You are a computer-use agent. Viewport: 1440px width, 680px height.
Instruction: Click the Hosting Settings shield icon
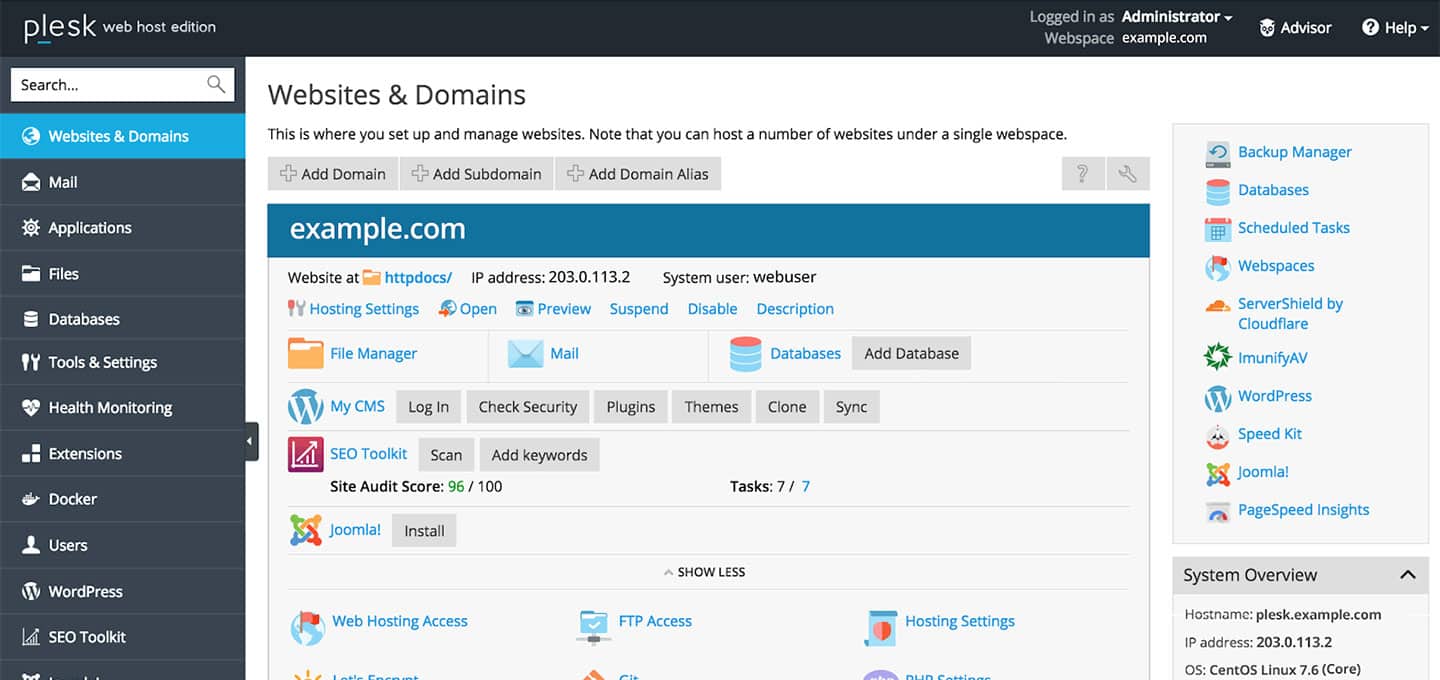pyautogui.click(x=880, y=627)
